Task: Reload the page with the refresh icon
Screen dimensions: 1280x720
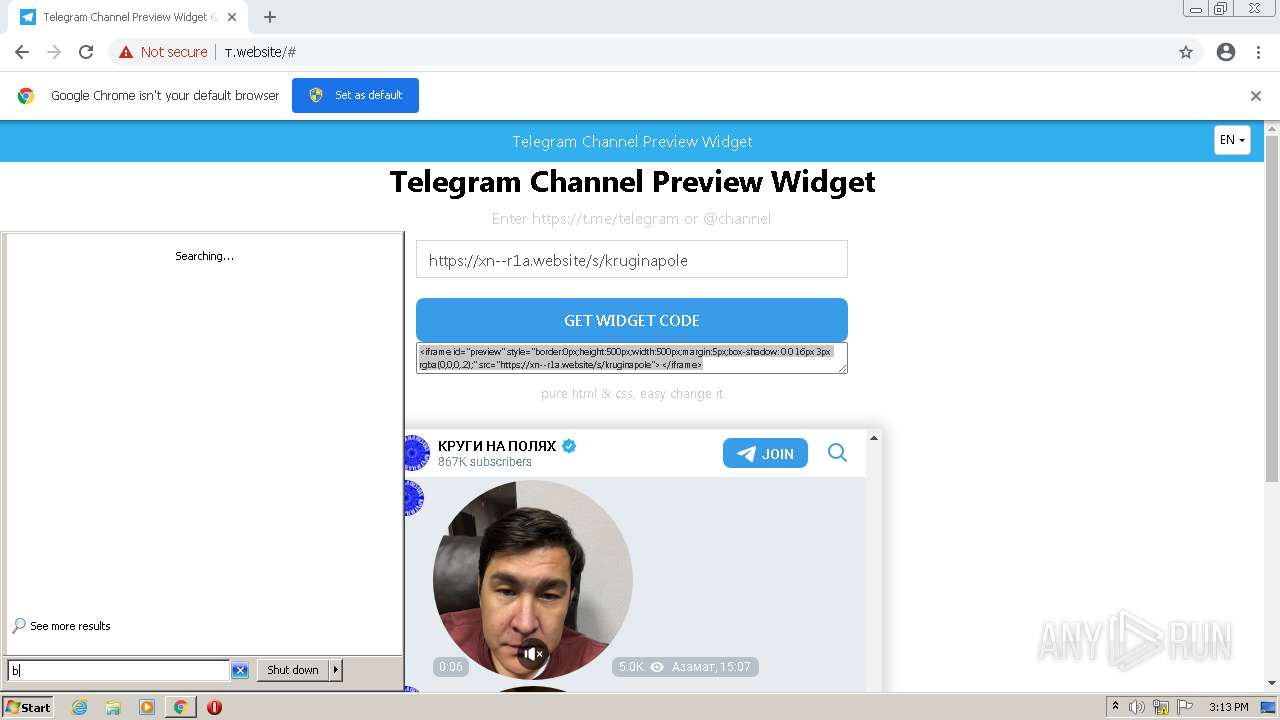Action: [x=86, y=52]
